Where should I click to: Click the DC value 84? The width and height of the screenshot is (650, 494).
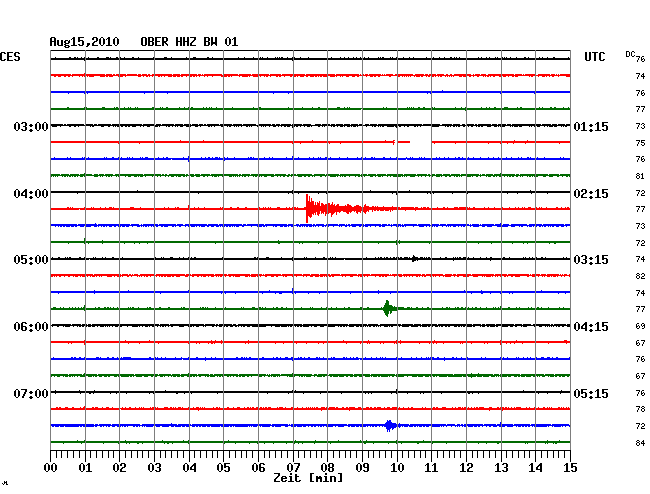tap(640, 443)
